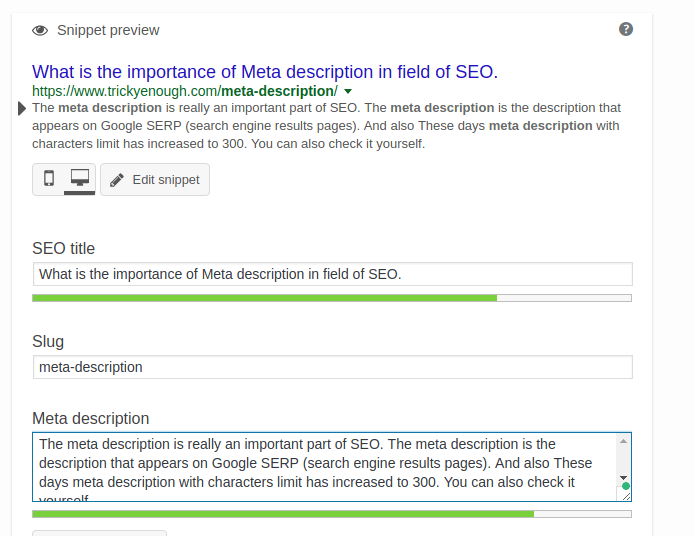Switch to desktop snippet preview
The image size is (694, 536).
point(79,179)
